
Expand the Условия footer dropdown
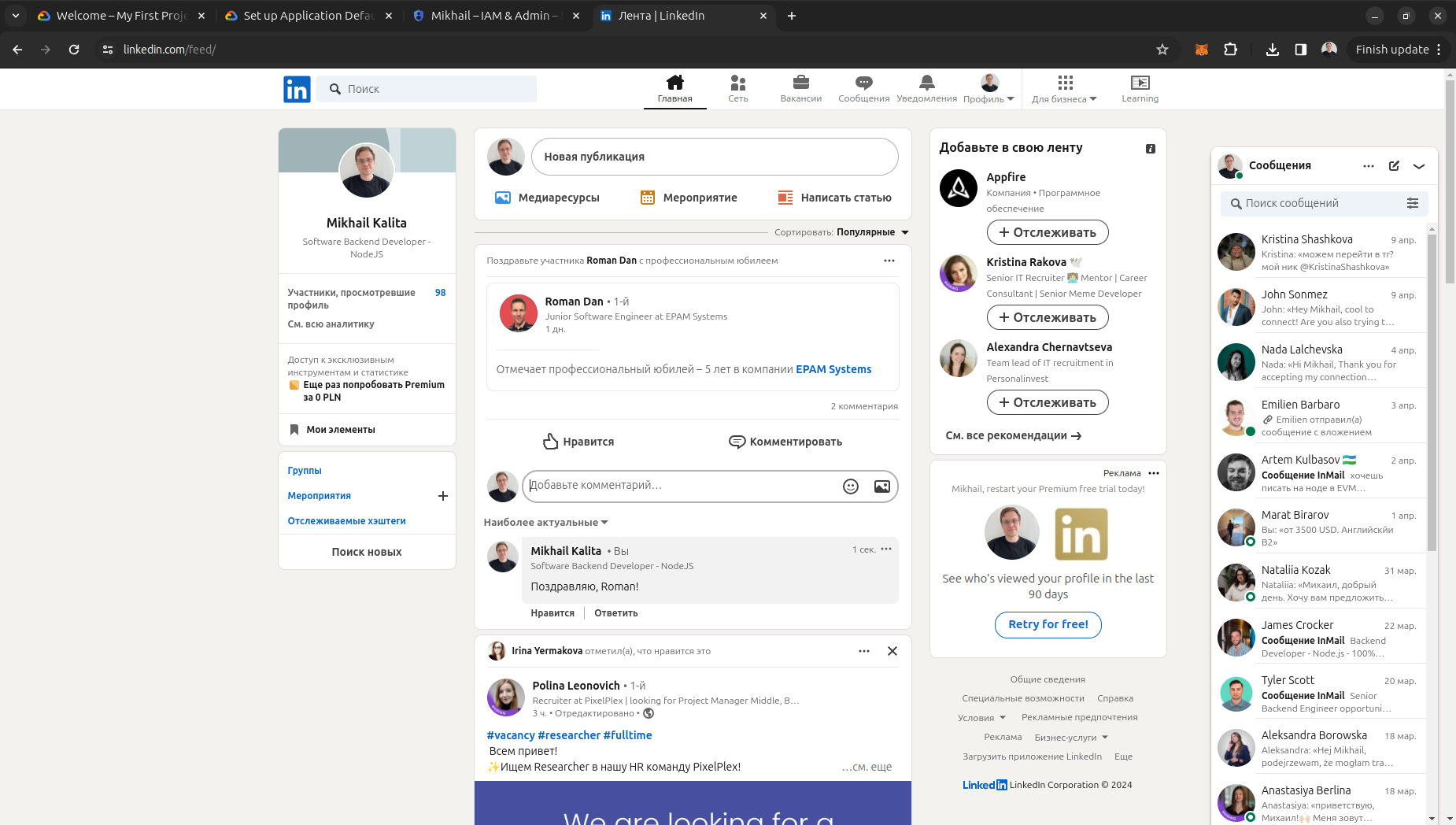point(982,718)
